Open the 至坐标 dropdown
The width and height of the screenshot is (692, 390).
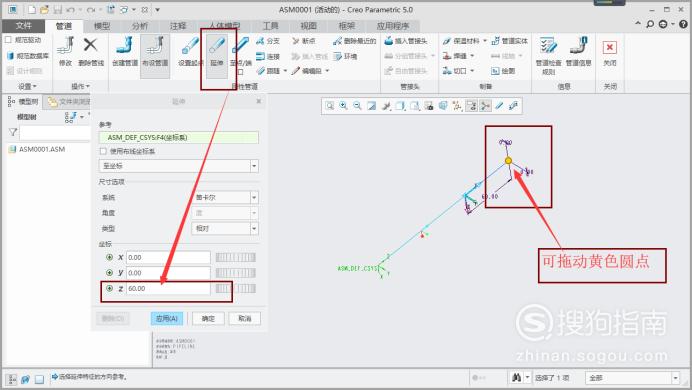click(254, 166)
